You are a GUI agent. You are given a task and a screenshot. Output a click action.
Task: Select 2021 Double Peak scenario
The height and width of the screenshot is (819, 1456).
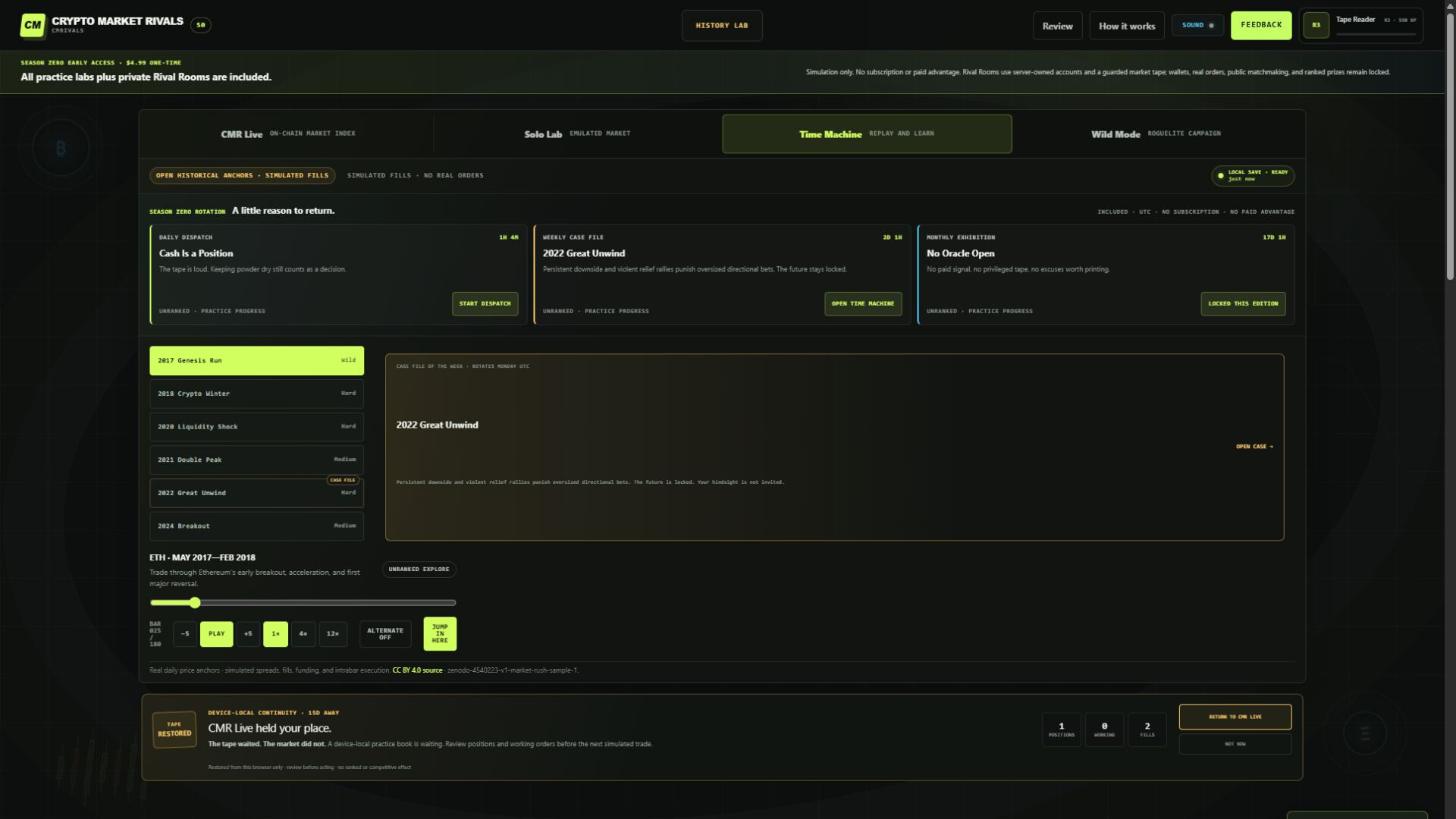pyautogui.click(x=256, y=460)
